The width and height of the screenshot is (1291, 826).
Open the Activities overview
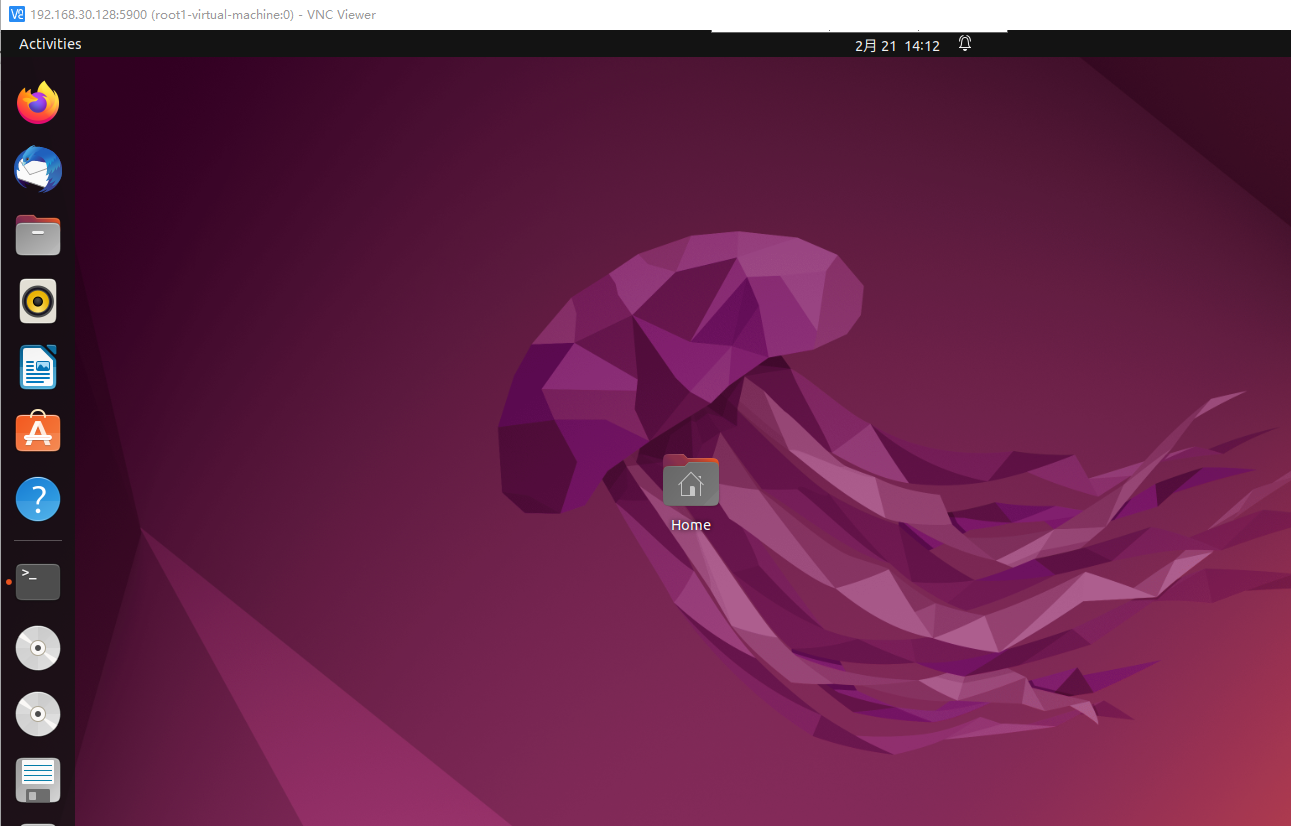pos(50,44)
